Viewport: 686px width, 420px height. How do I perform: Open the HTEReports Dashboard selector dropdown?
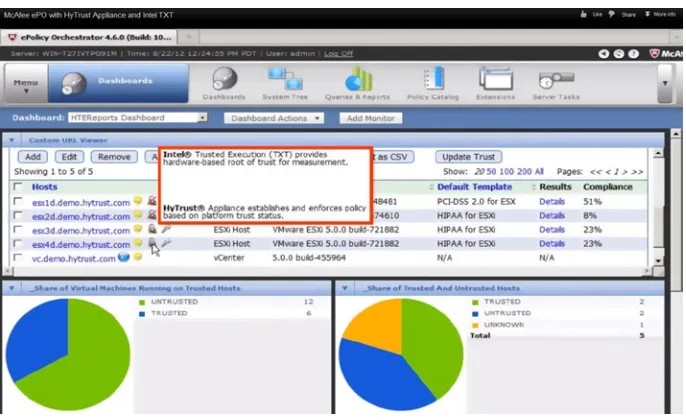click(138, 118)
